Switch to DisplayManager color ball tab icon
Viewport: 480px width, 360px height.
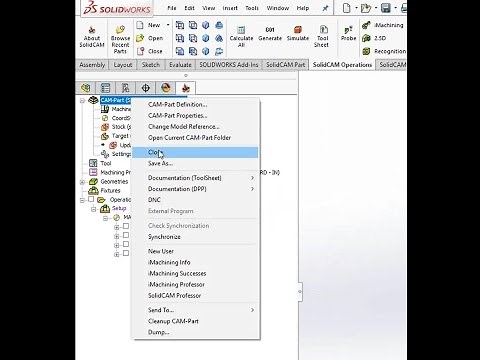point(166,88)
